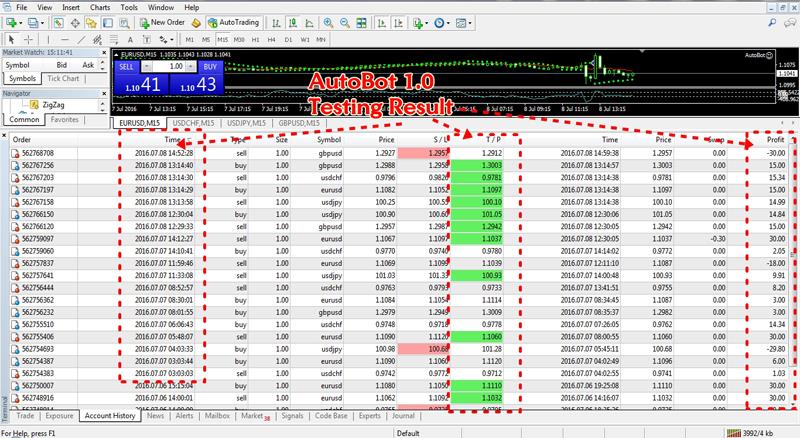
Task: Select the text A tool
Action: [x=130, y=39]
